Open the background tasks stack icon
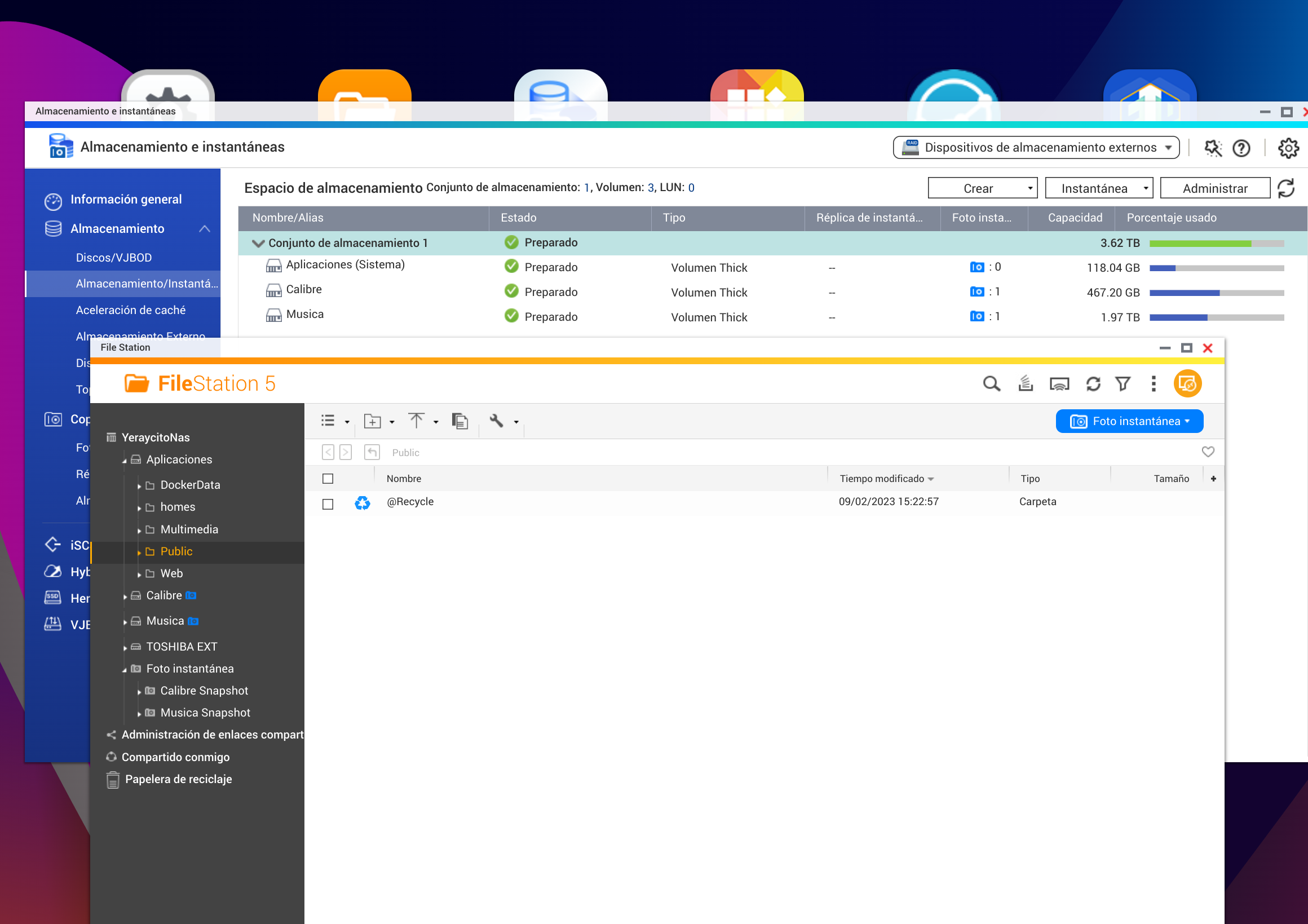 tap(1026, 384)
